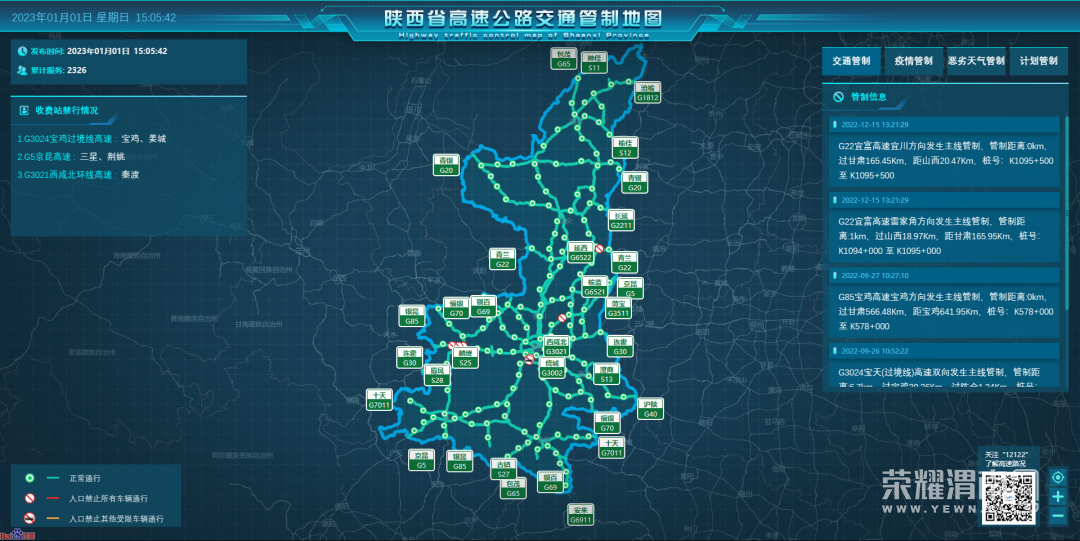The width and height of the screenshot is (1080, 541).
Task: Switch to 交通管制 tab
Action: pyautogui.click(x=851, y=61)
